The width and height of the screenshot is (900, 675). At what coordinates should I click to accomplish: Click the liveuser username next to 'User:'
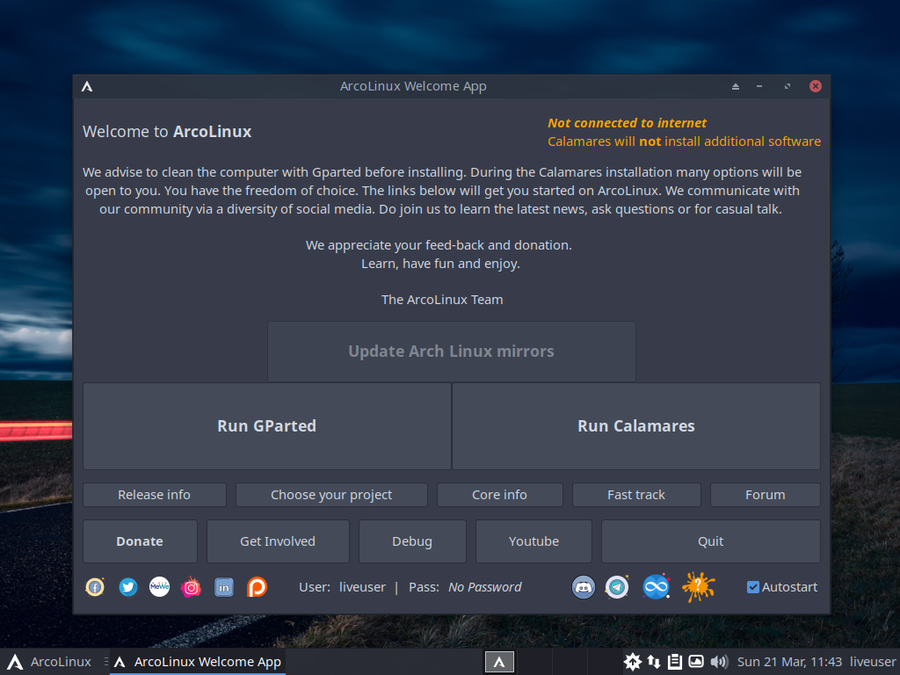362,587
